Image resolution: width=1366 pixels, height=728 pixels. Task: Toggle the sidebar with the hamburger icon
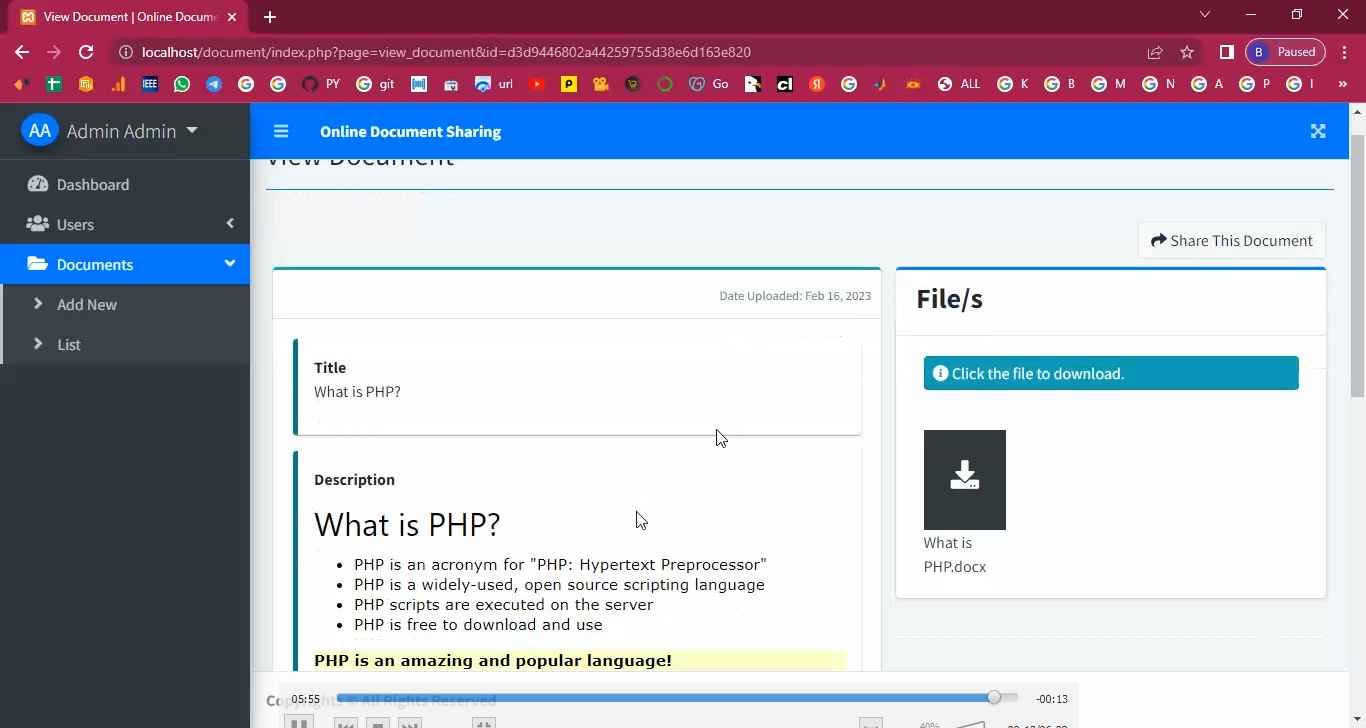pyautogui.click(x=281, y=131)
